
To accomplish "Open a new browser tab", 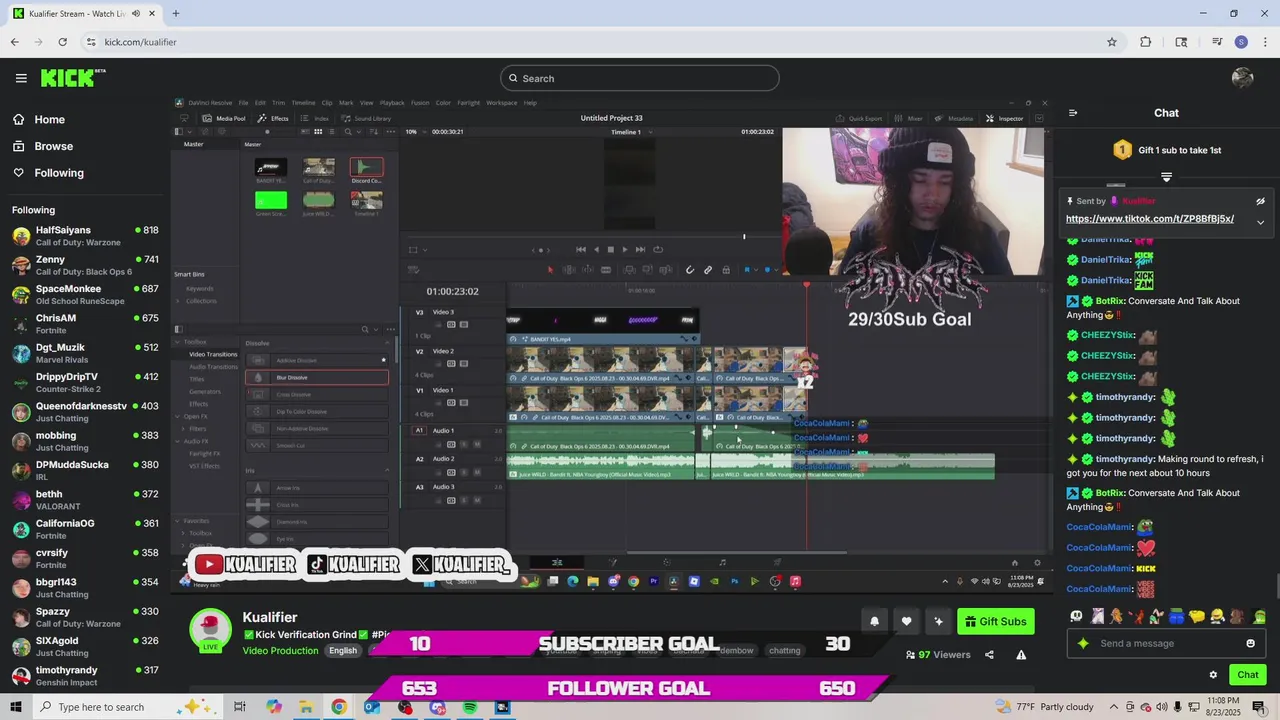I will tap(175, 14).
